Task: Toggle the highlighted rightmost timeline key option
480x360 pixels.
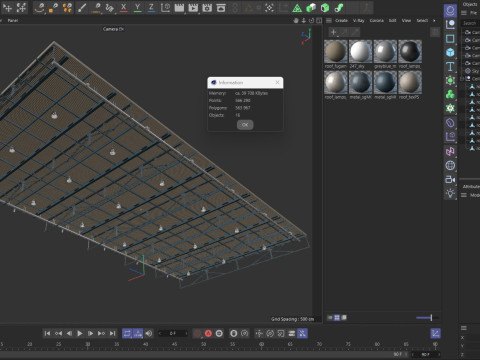Action: click(302, 333)
